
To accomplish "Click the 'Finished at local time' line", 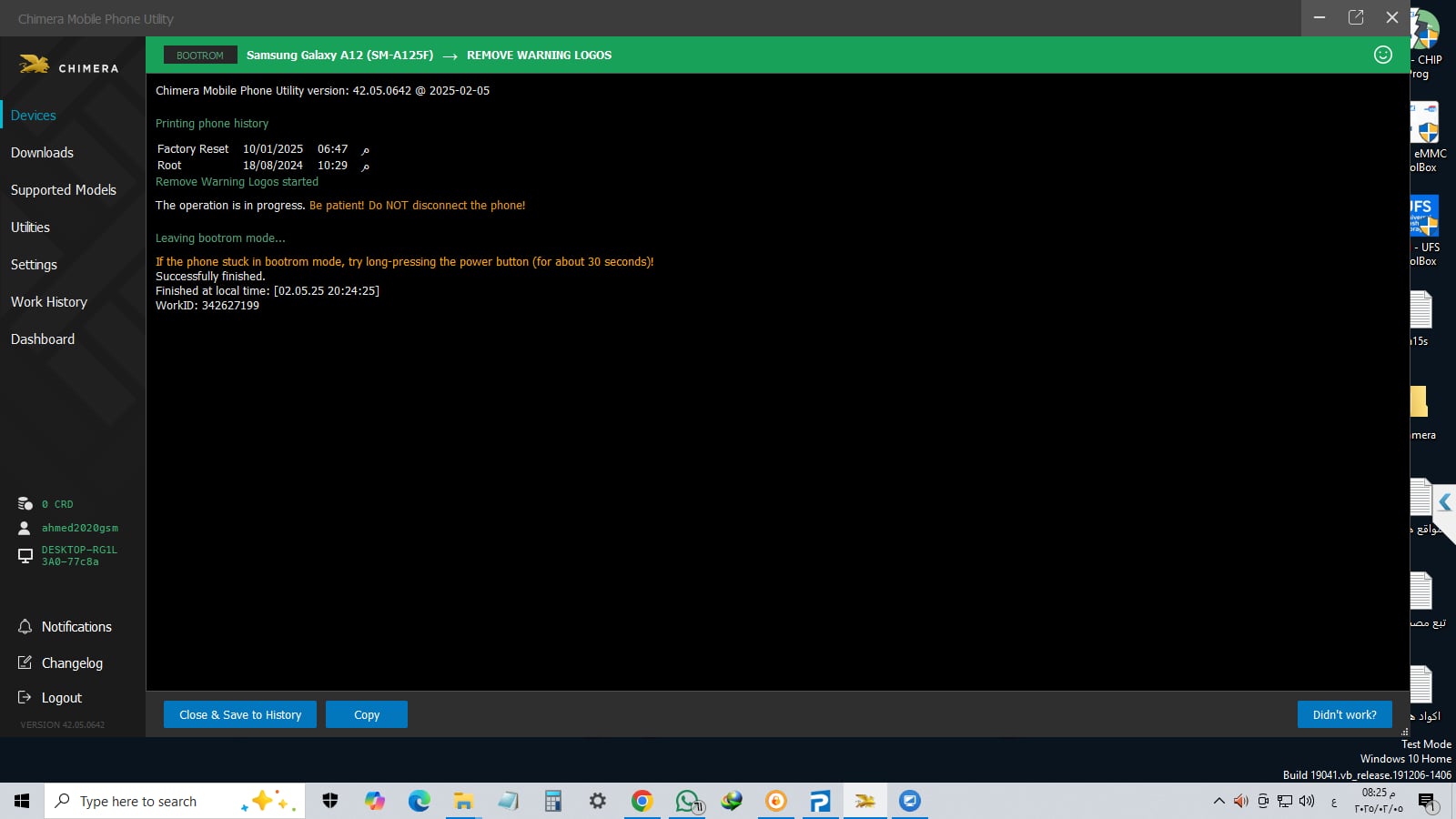I will pos(268,291).
